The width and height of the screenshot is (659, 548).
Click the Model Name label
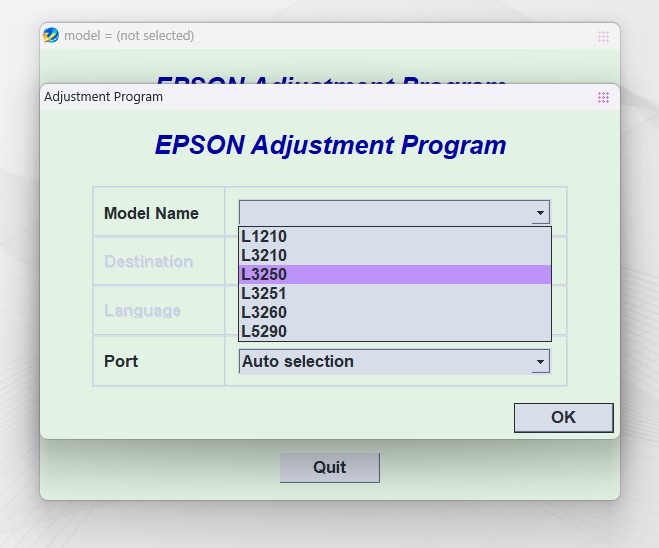[151, 213]
